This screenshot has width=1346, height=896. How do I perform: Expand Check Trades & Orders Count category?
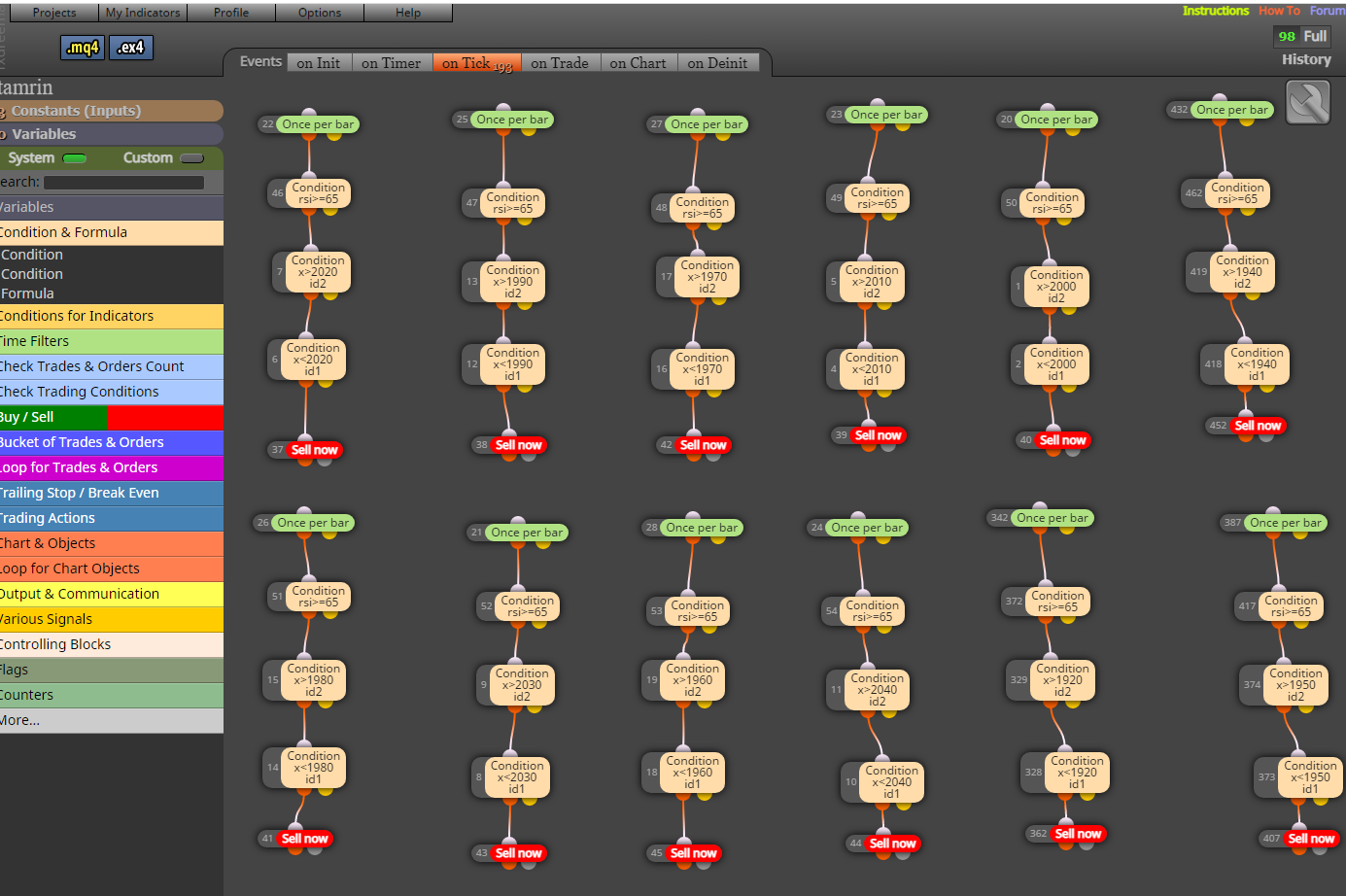coord(112,366)
